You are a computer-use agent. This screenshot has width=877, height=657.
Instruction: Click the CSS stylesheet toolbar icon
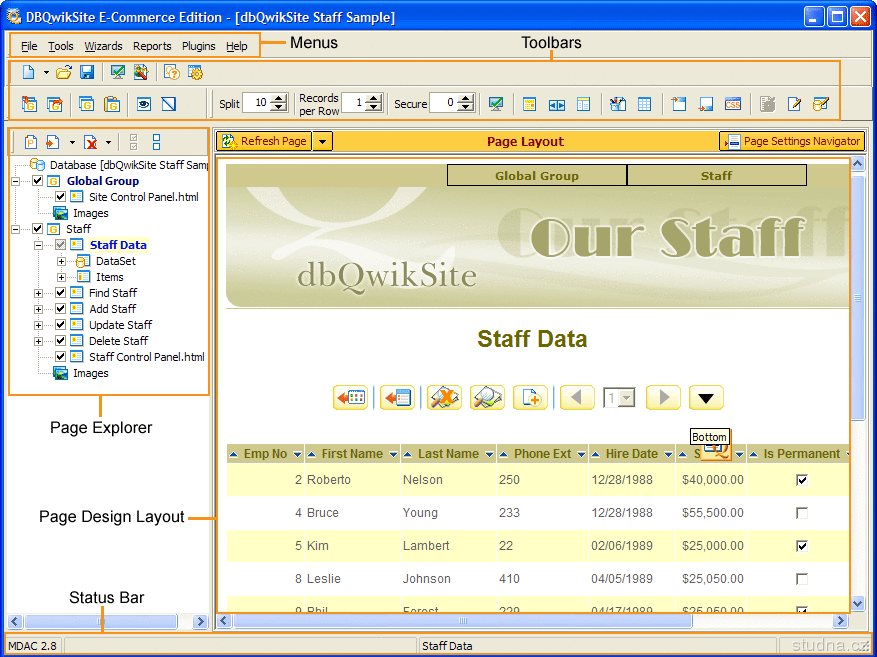pyautogui.click(x=733, y=103)
